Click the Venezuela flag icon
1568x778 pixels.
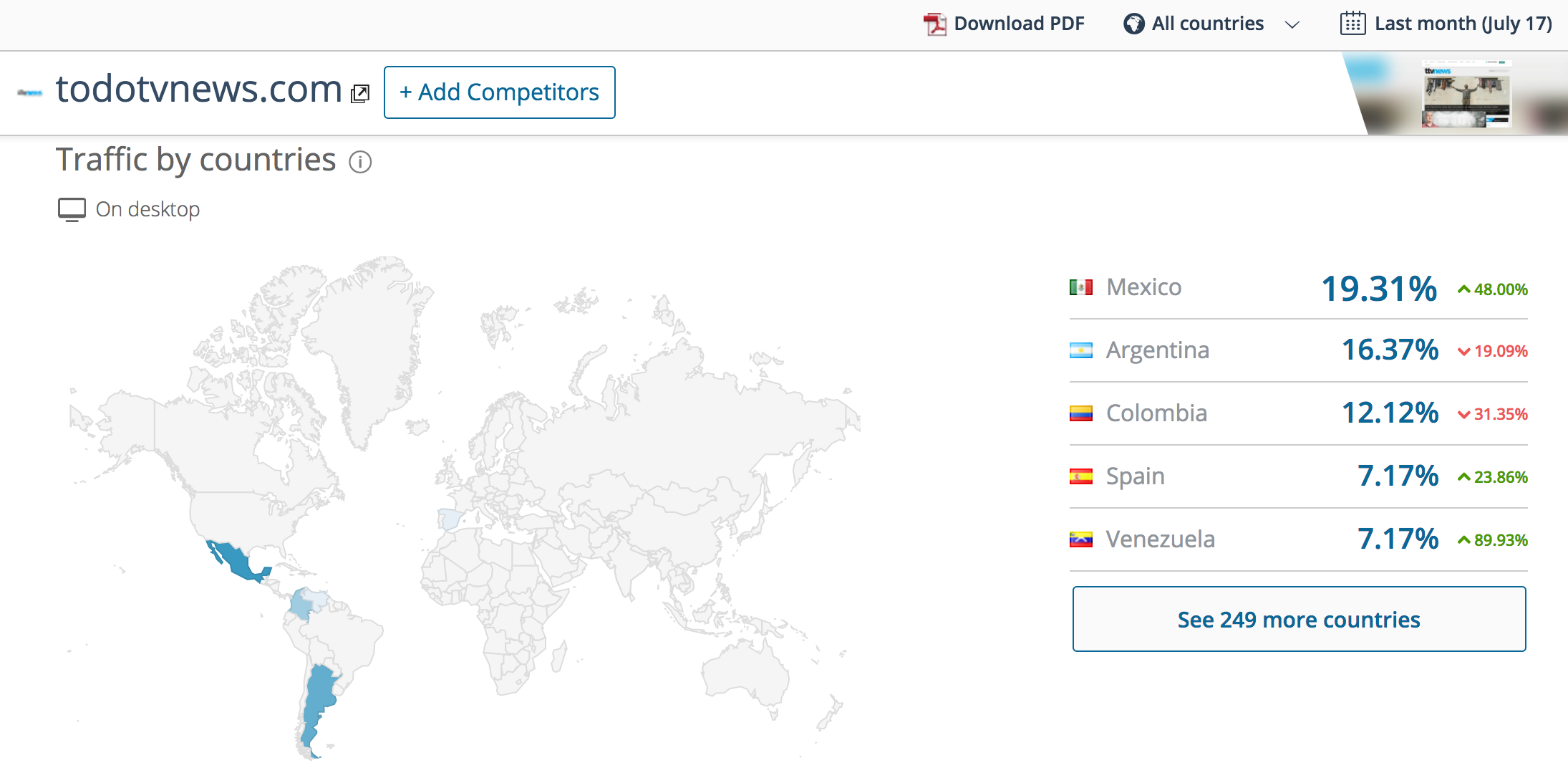pyautogui.click(x=1080, y=539)
